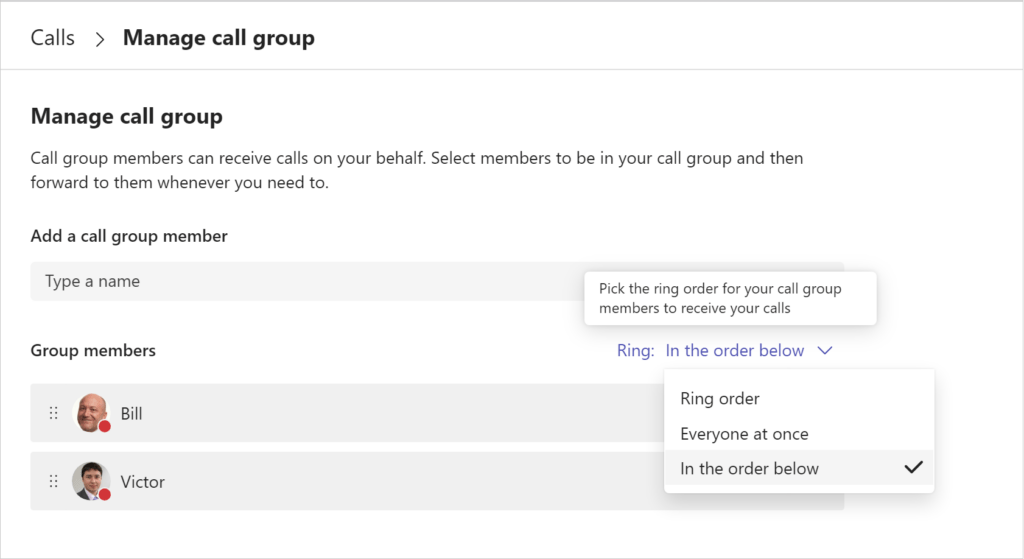Viewport: 1024px width, 559px height.
Task: Click Bill's red presence status dot
Action: [x=104, y=426]
